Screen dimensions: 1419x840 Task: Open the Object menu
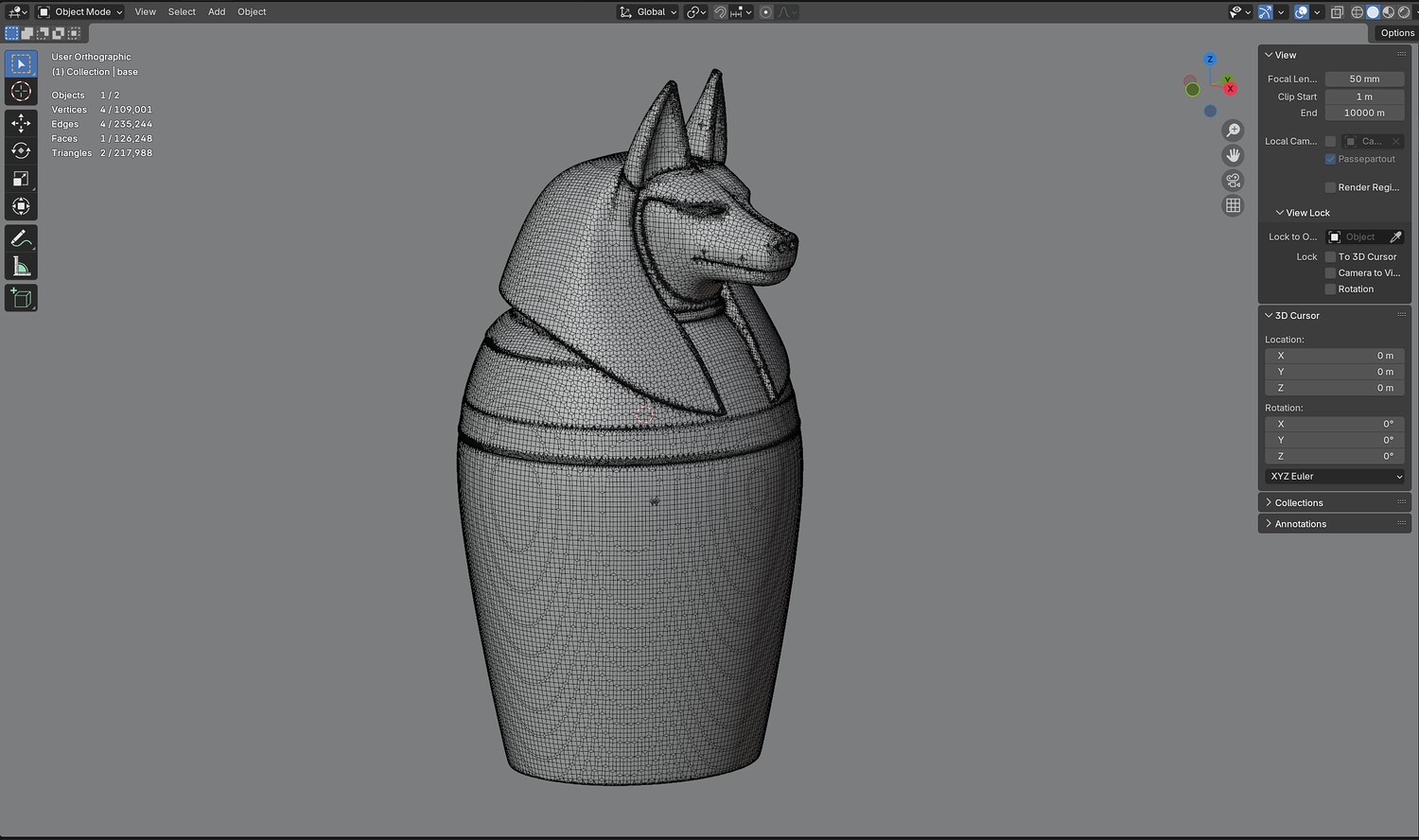coord(252,12)
